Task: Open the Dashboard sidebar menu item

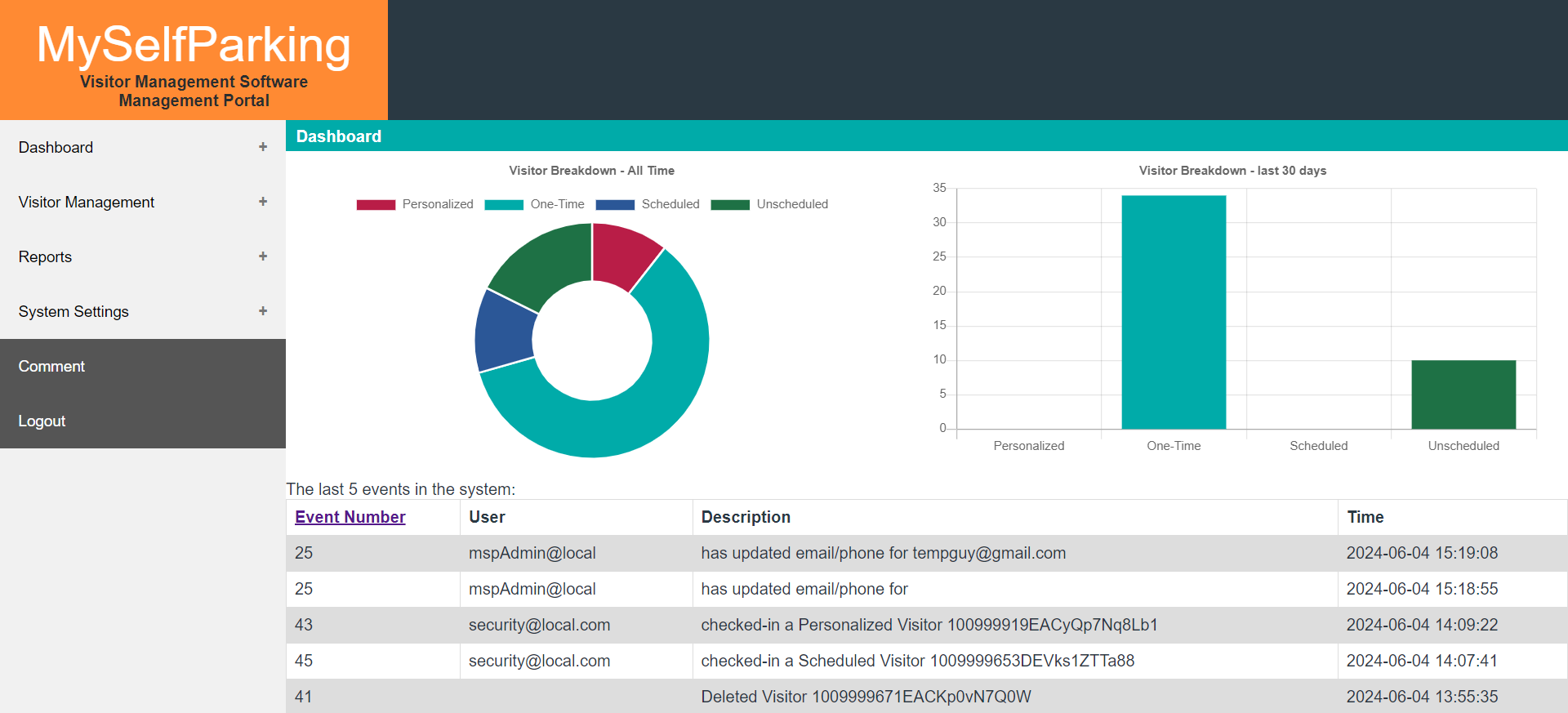Action: (56, 147)
